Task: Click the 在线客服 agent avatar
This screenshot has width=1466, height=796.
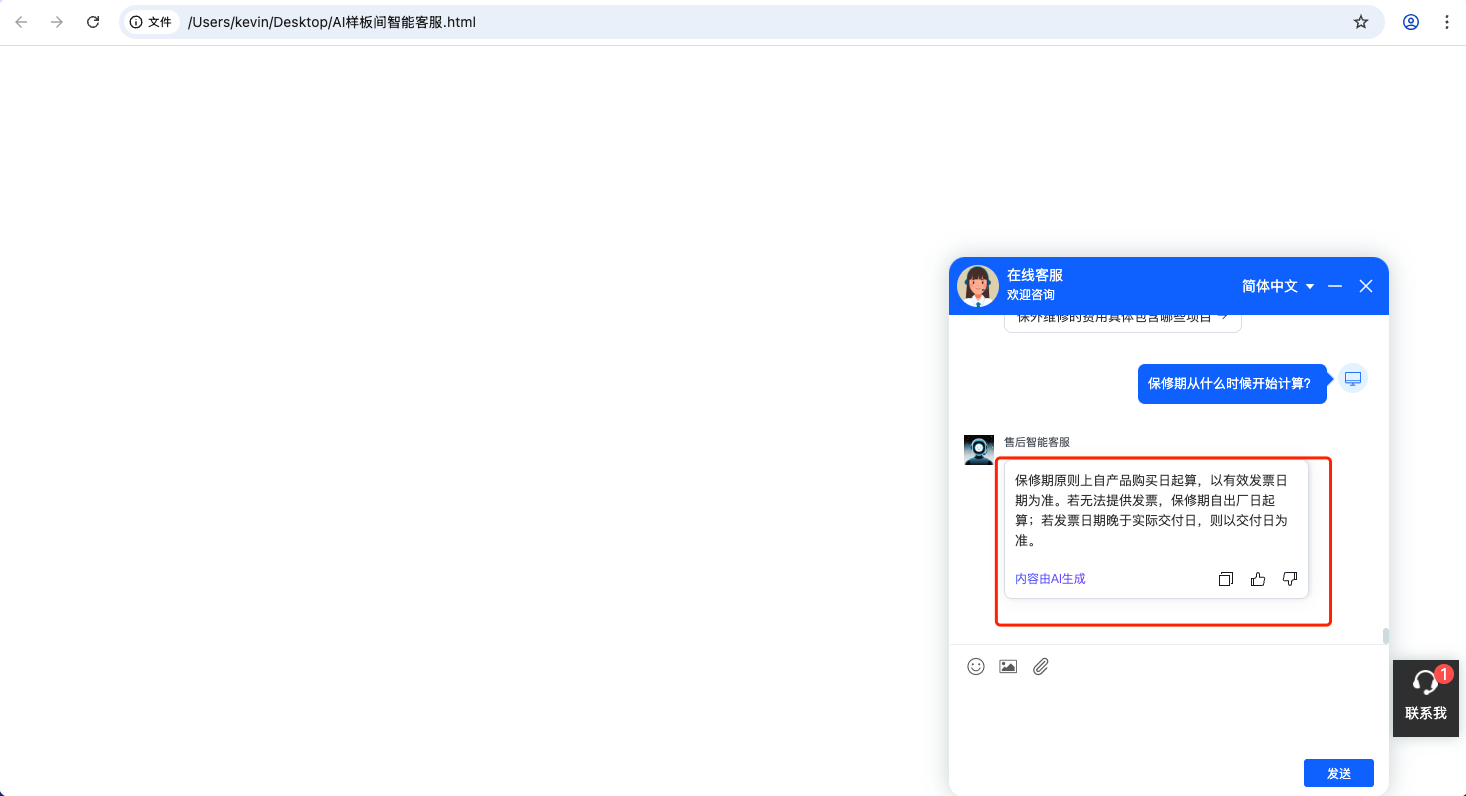Action: pyautogui.click(x=978, y=286)
